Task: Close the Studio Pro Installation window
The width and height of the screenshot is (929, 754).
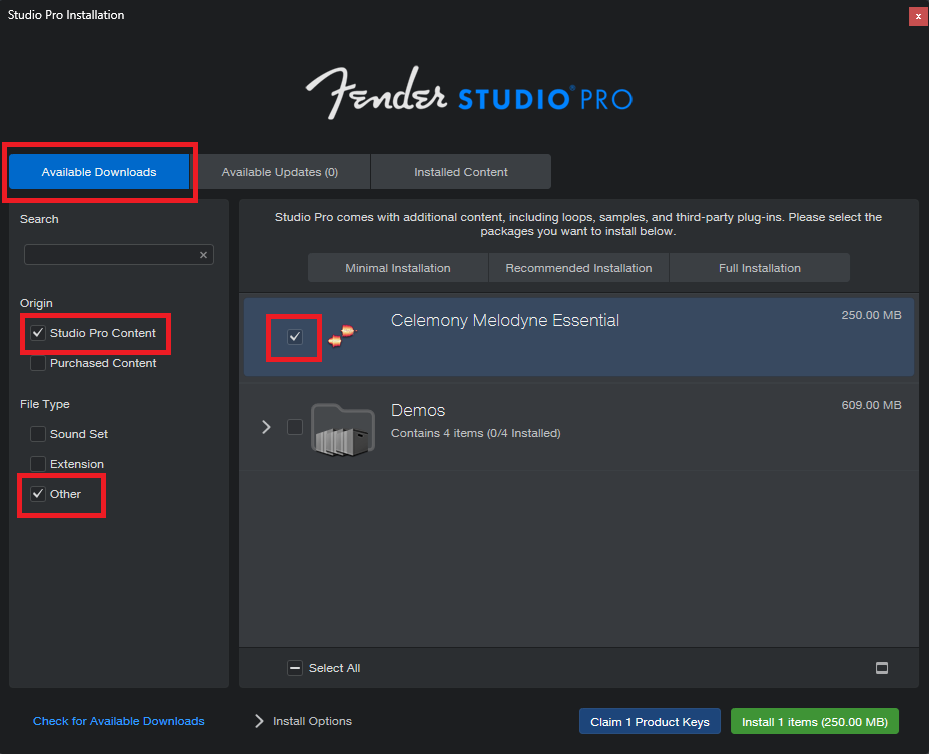Action: (918, 17)
